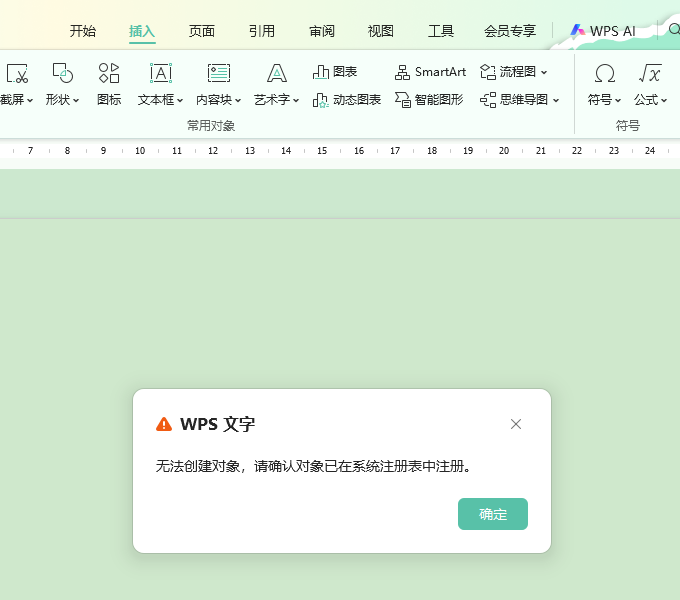The height and width of the screenshot is (600, 680).
Task: Confirm the dialog with 确定
Action: 493,514
